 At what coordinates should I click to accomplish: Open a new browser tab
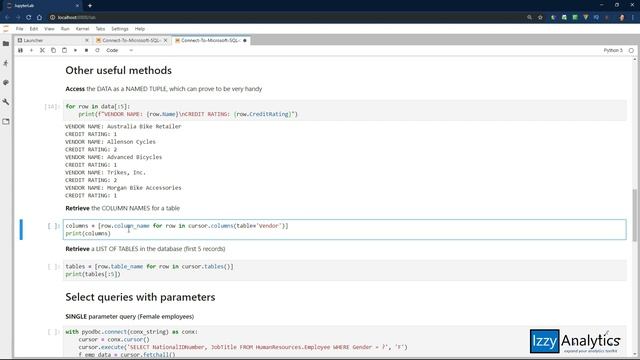(x=90, y=6)
